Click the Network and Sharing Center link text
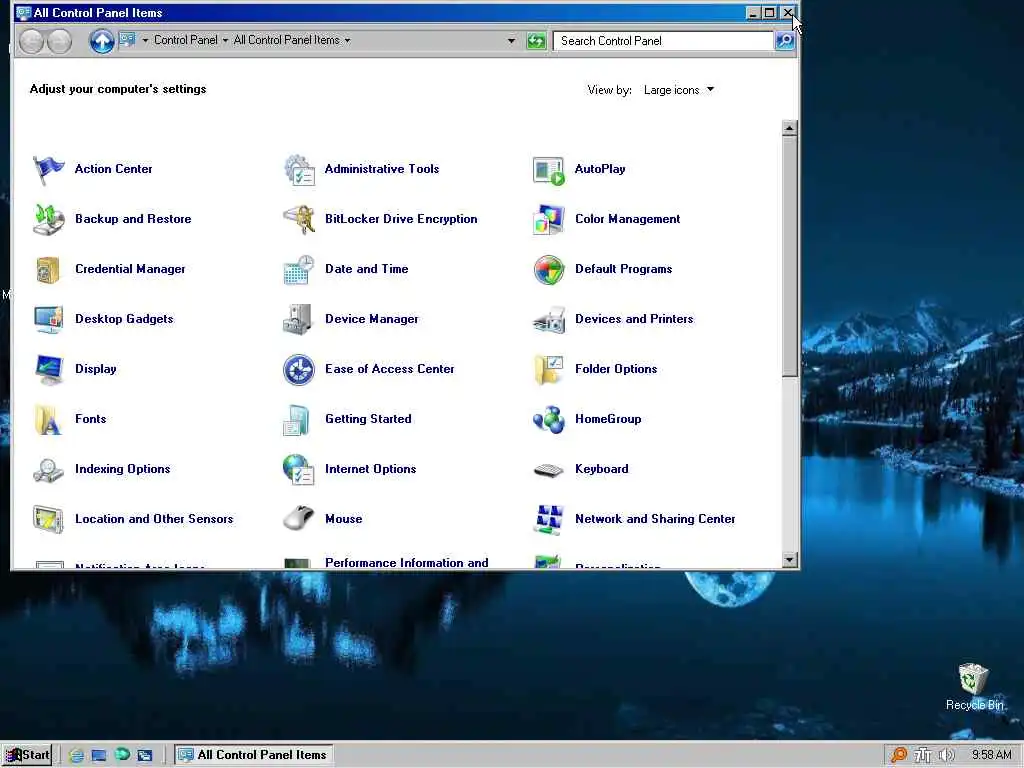 point(655,519)
